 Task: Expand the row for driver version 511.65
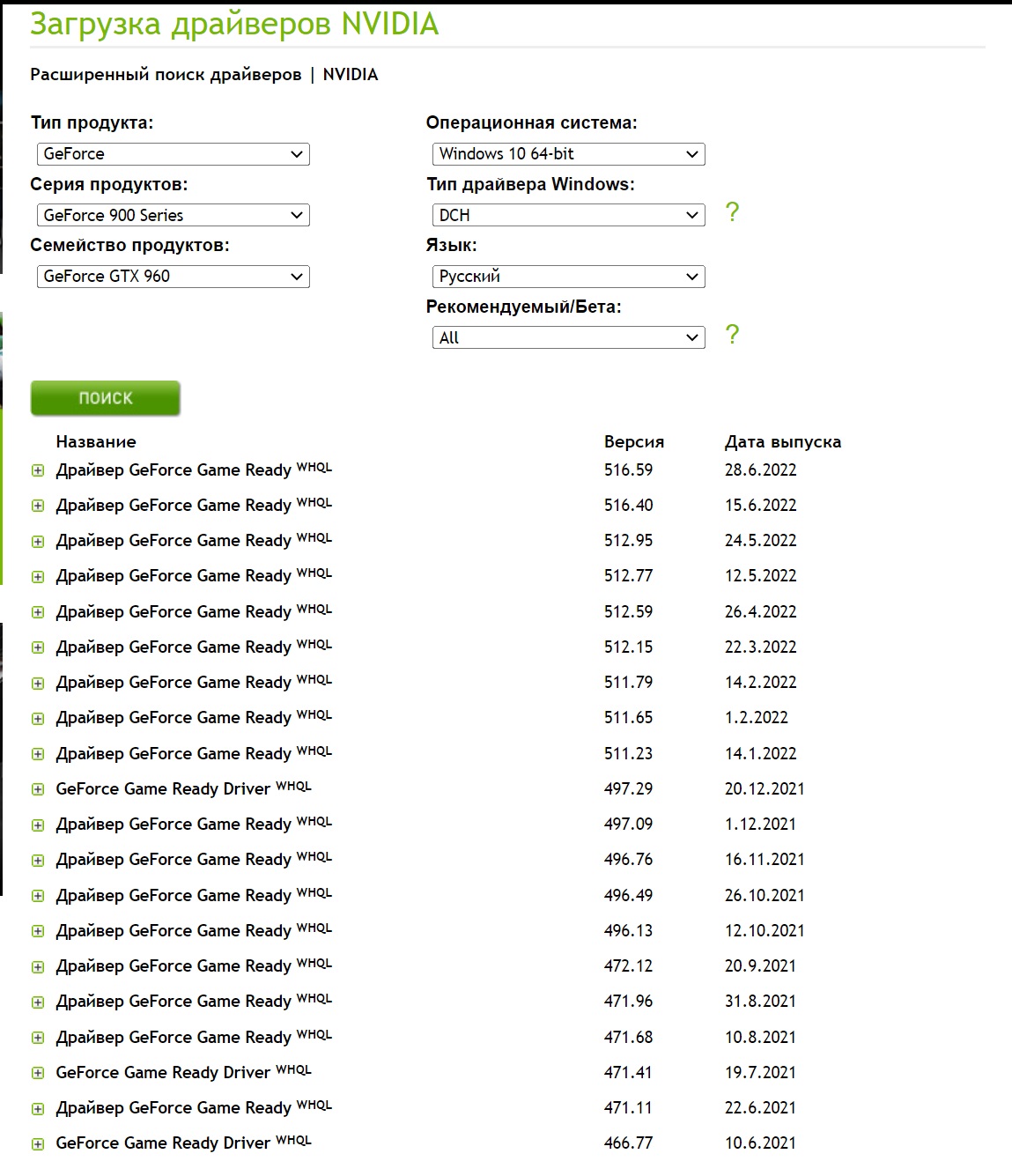pos(38,719)
